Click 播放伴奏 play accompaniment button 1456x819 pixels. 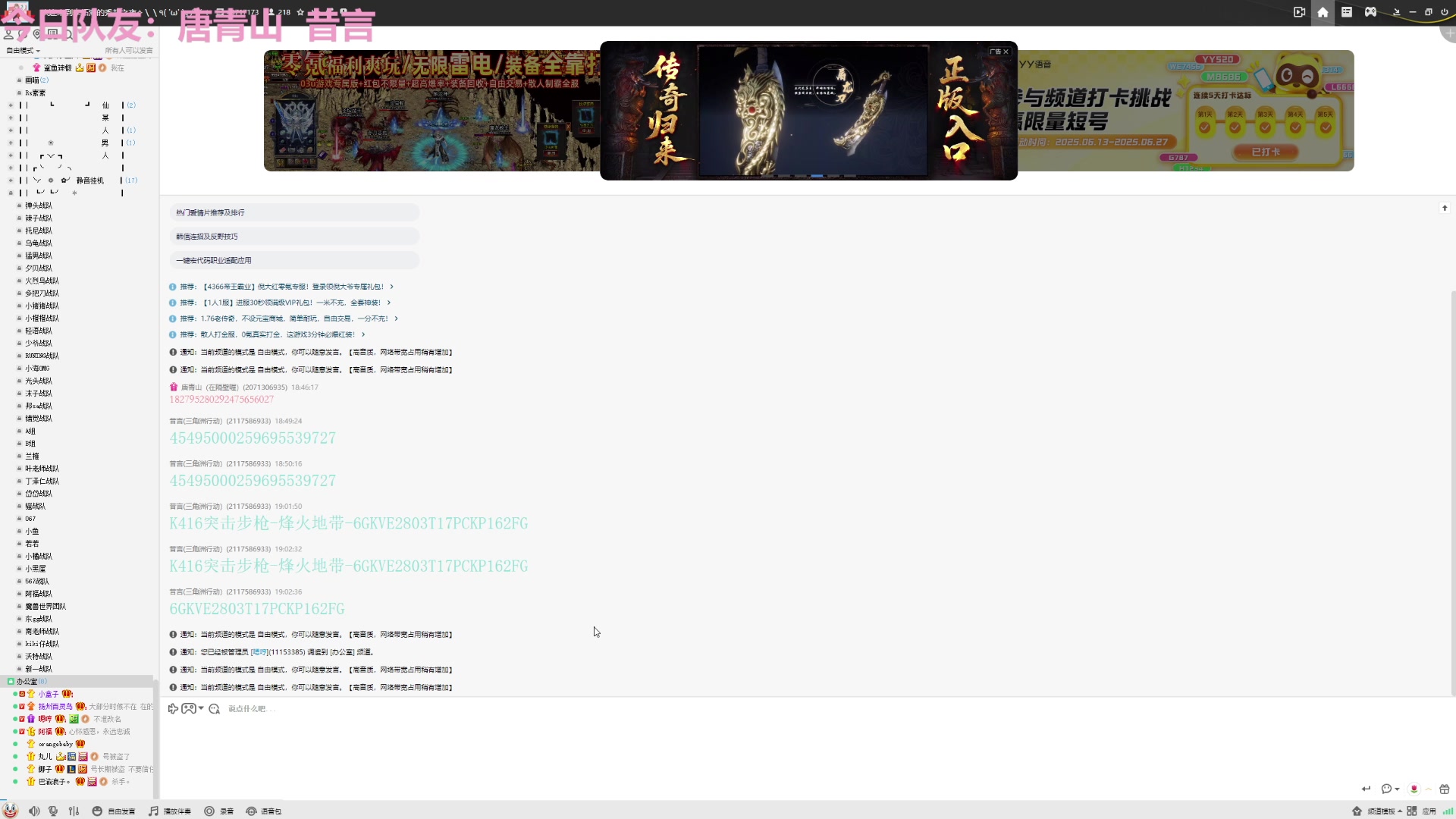(x=170, y=811)
